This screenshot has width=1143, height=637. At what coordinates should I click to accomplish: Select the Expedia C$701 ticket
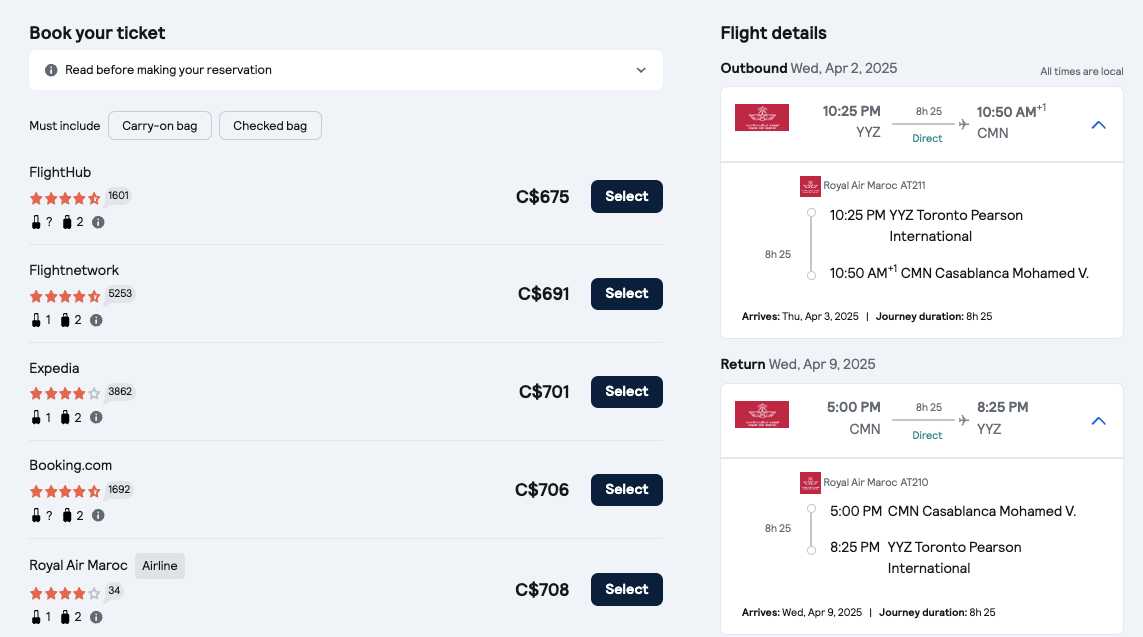pyautogui.click(x=627, y=391)
